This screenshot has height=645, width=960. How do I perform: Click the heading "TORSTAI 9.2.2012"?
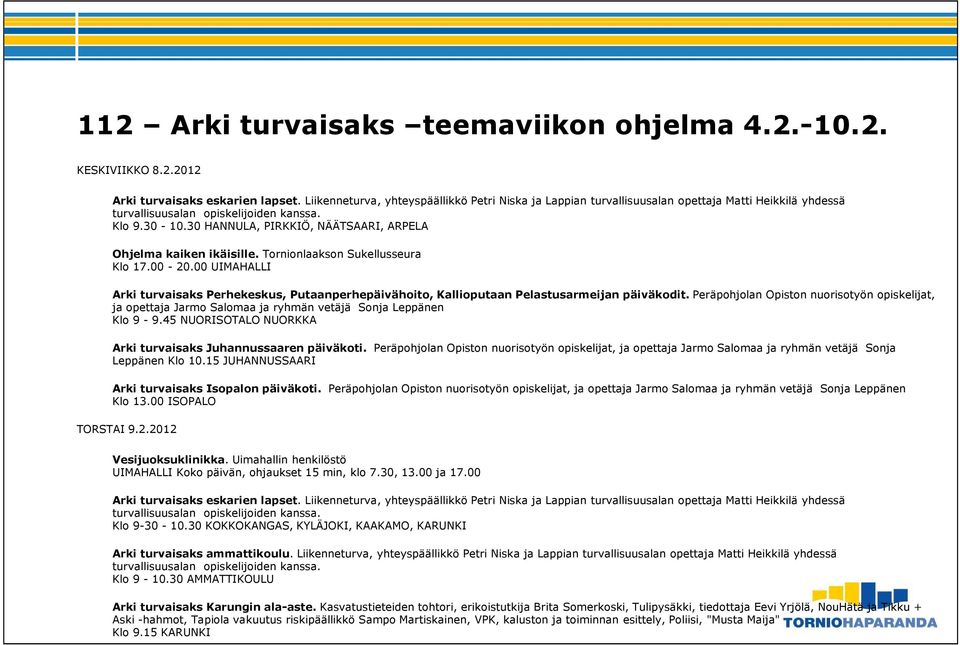(x=127, y=429)
